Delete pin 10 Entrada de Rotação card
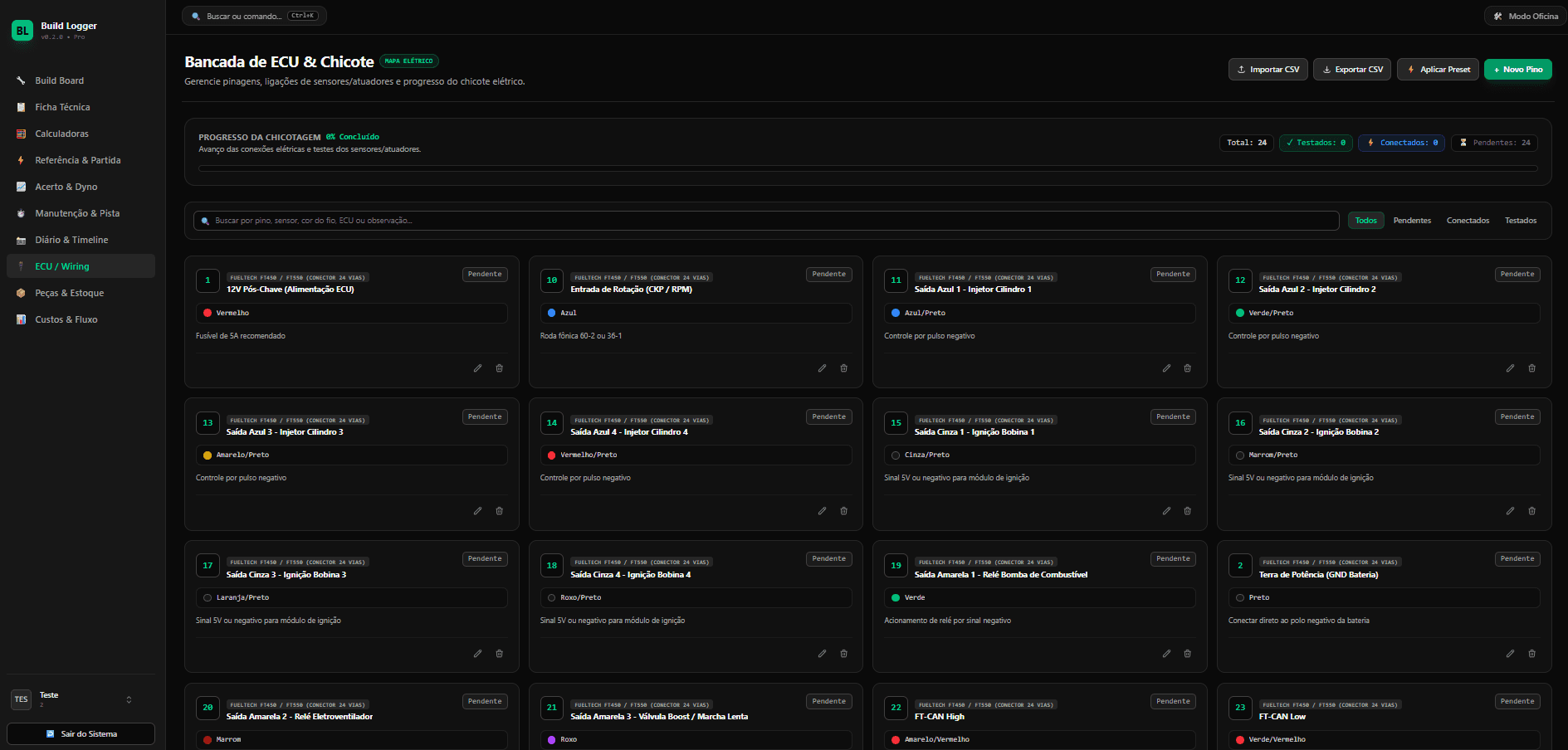 pos(844,368)
